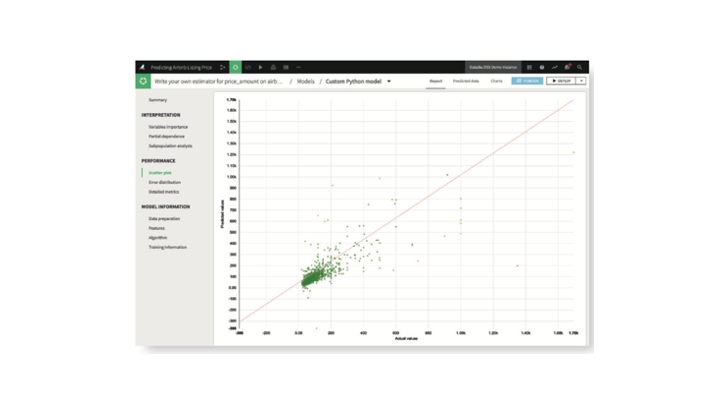The height and width of the screenshot is (405, 720).
Task: Open the more options ellipsis in top bar
Action: coord(298,67)
